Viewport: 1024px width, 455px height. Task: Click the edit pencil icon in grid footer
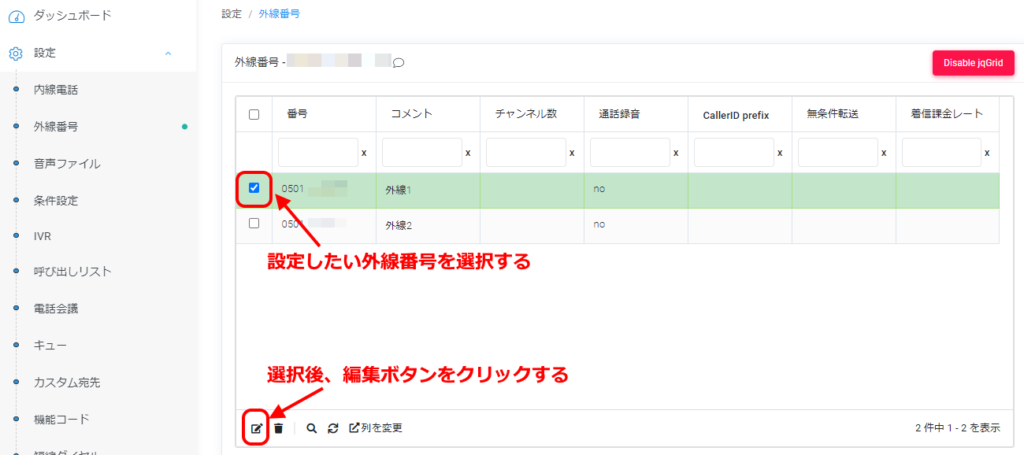coord(256,428)
